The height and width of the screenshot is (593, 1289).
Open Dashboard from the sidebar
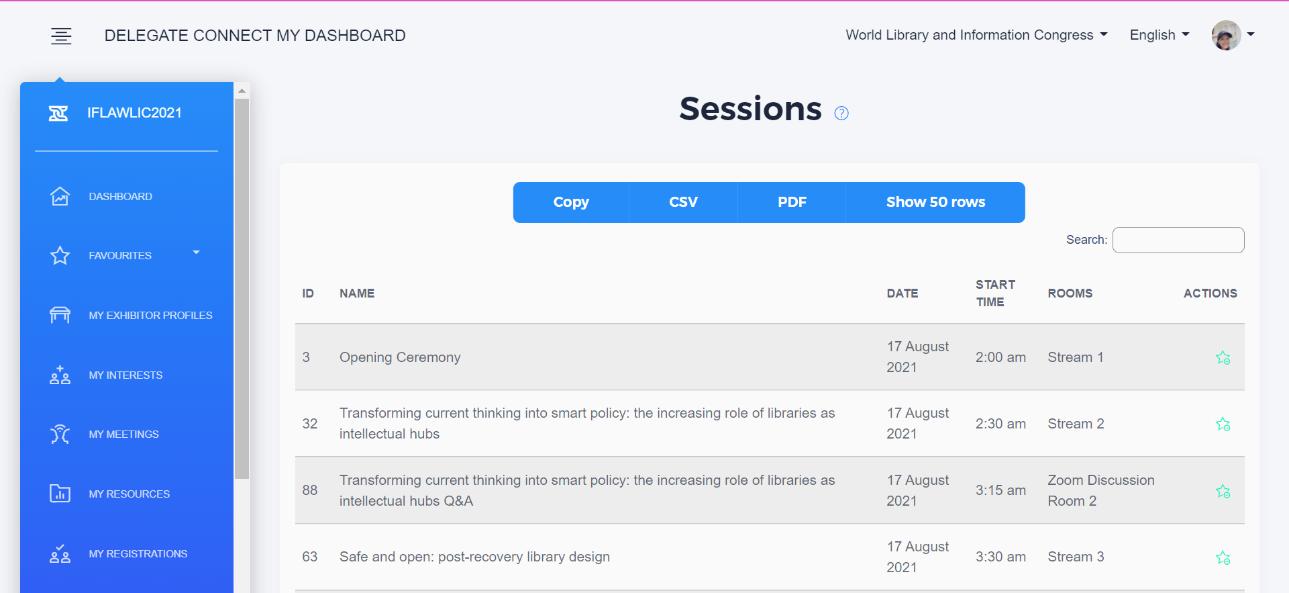click(120, 197)
